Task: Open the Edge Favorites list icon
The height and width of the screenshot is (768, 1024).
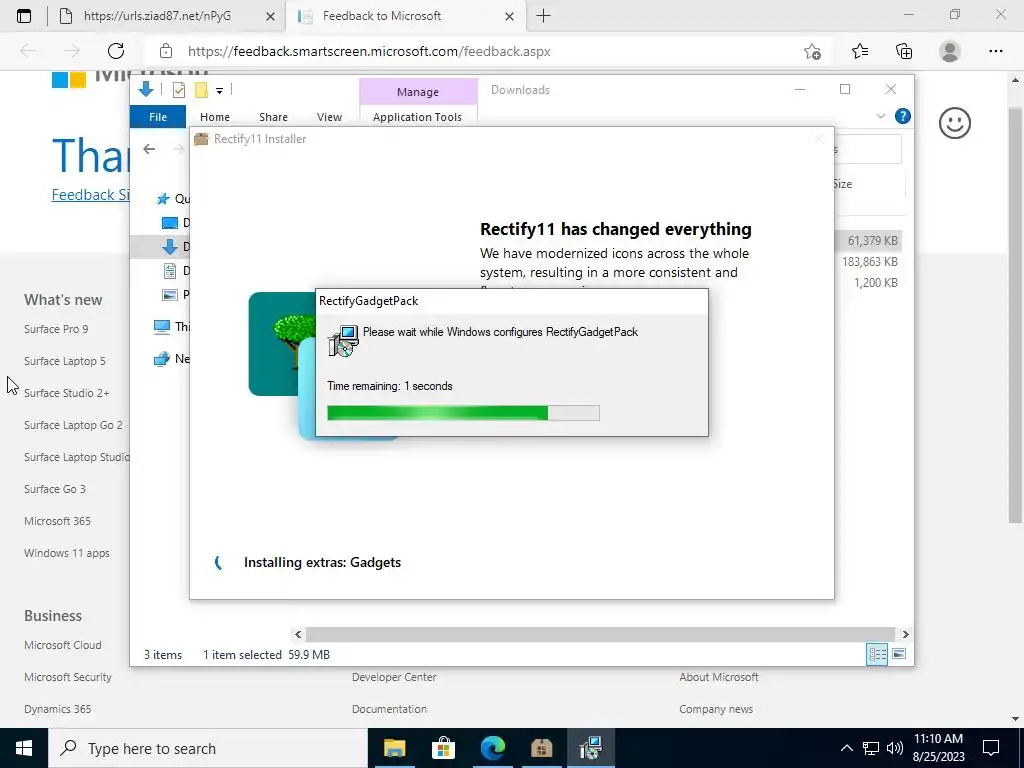Action: [x=859, y=51]
